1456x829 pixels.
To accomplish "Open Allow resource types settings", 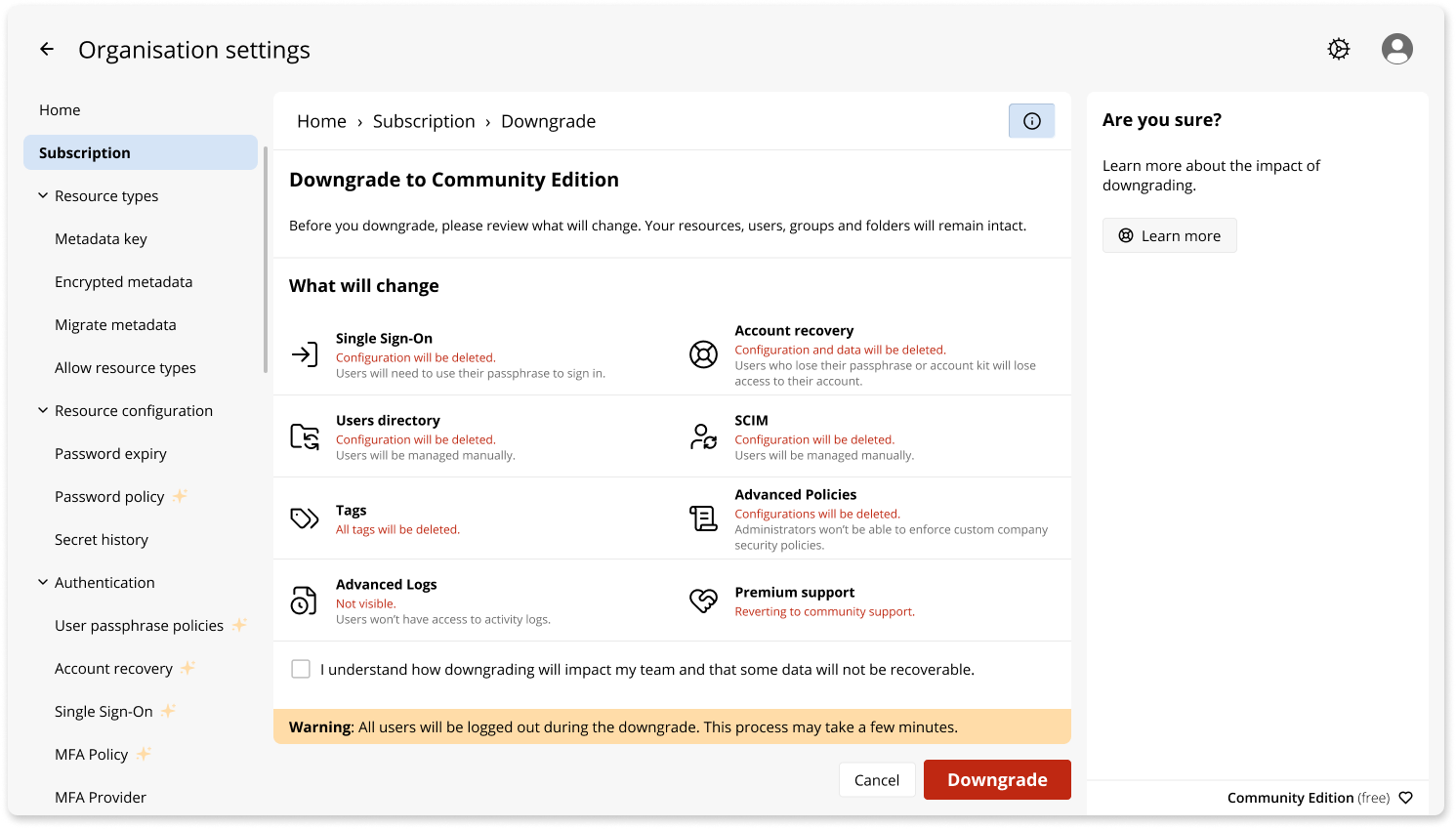I will (x=125, y=368).
